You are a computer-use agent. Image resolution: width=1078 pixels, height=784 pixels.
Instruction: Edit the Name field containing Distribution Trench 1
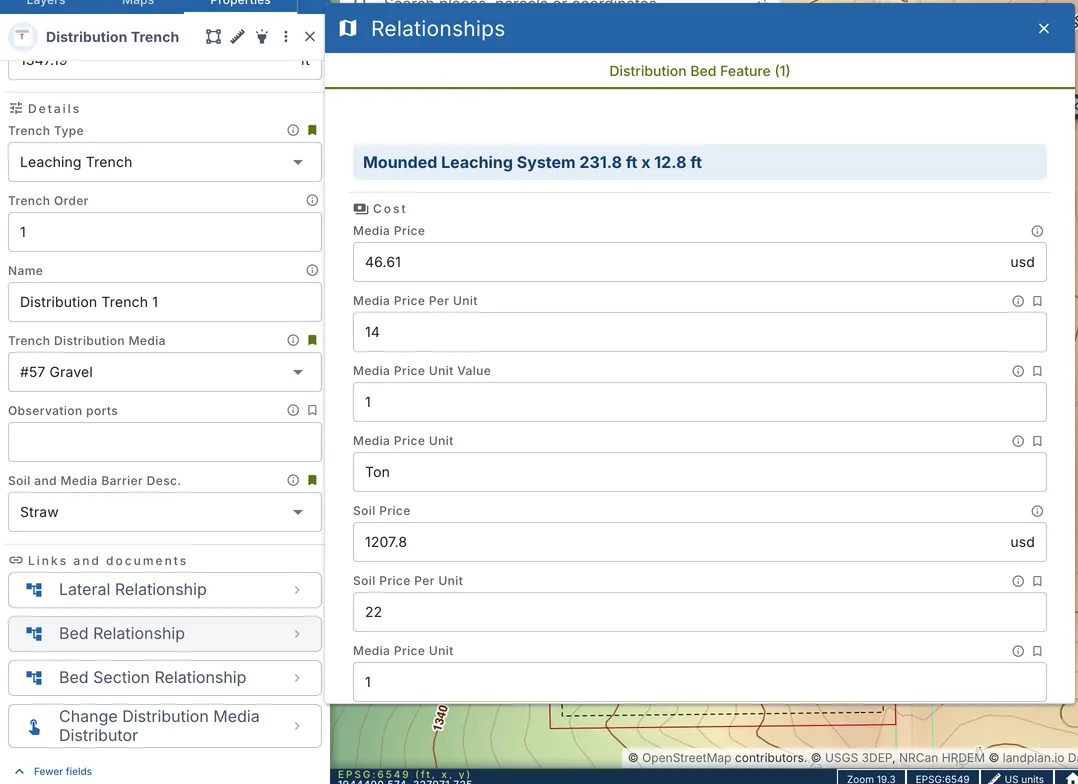[x=165, y=302]
